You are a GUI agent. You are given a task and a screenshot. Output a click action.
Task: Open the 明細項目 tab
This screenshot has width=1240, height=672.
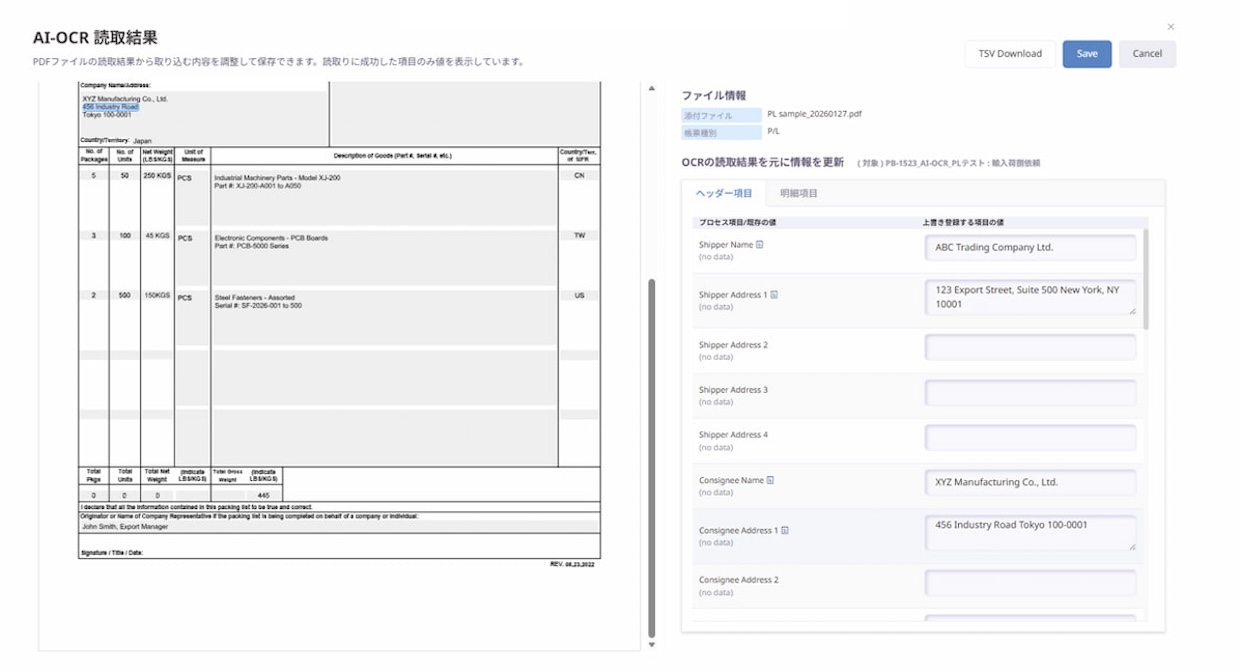(799, 193)
